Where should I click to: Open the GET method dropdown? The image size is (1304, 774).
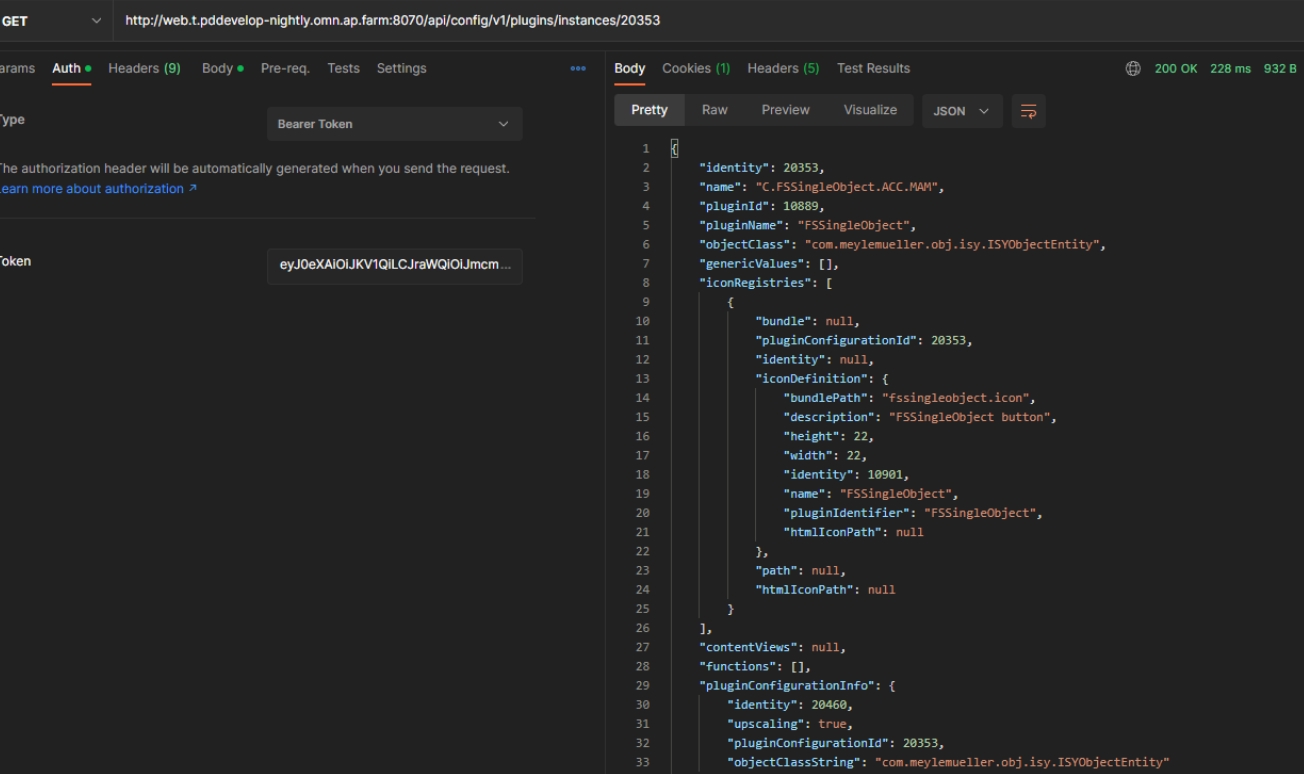coord(54,21)
